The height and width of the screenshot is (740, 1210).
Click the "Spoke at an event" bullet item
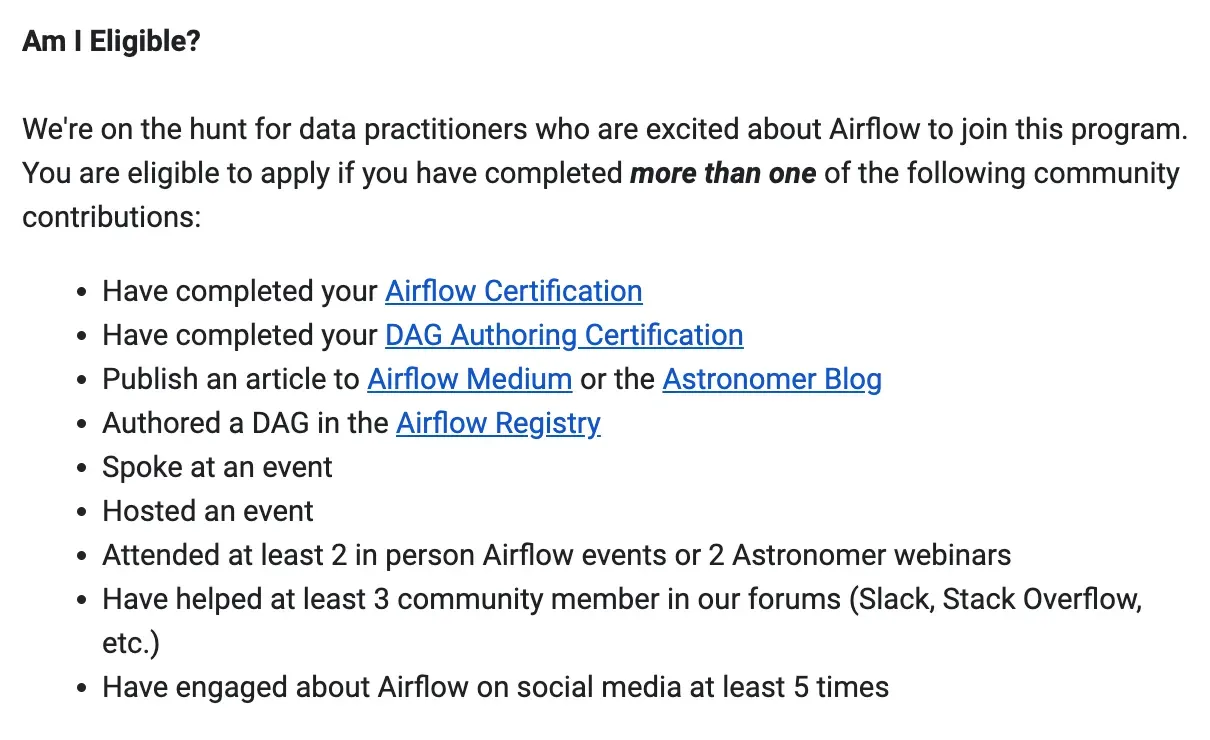[x=217, y=467]
